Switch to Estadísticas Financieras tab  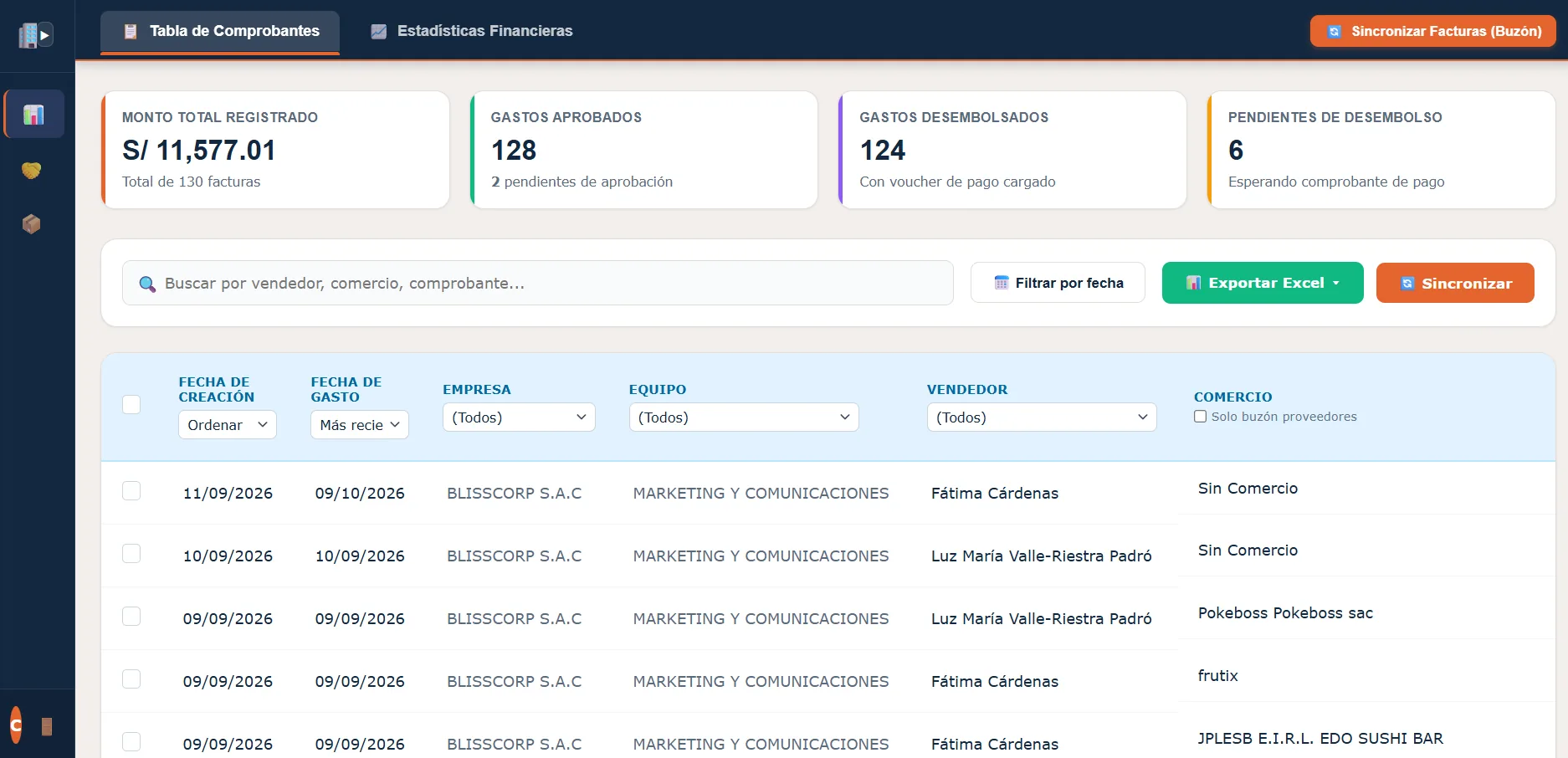coord(472,32)
